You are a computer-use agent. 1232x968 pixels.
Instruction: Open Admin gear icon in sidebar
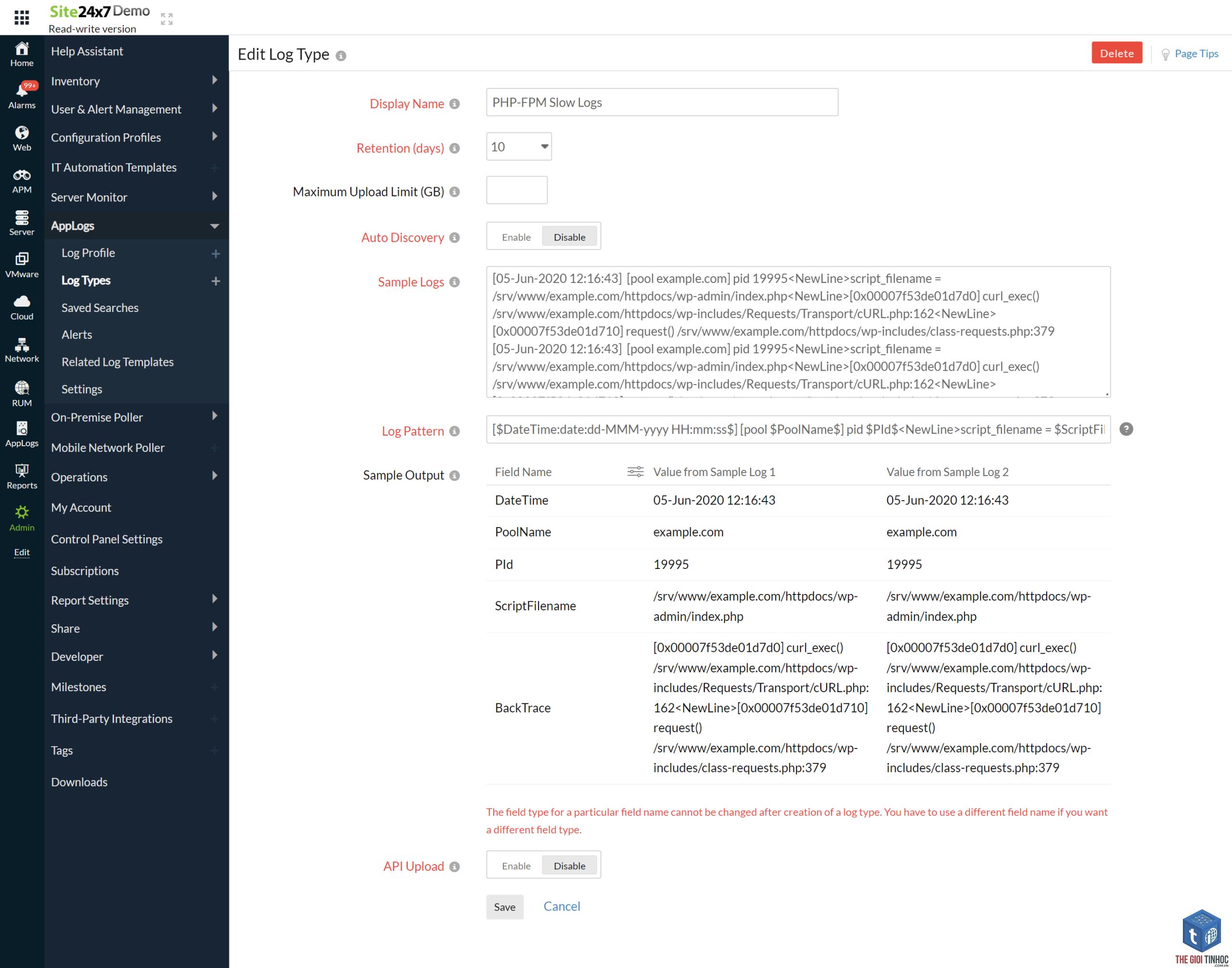(22, 518)
